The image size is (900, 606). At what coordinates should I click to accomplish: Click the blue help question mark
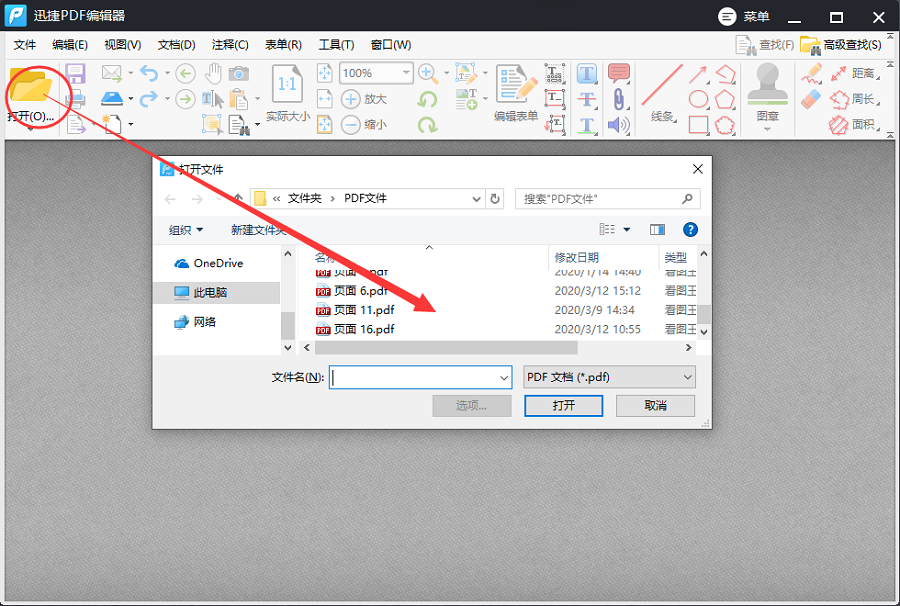(690, 230)
